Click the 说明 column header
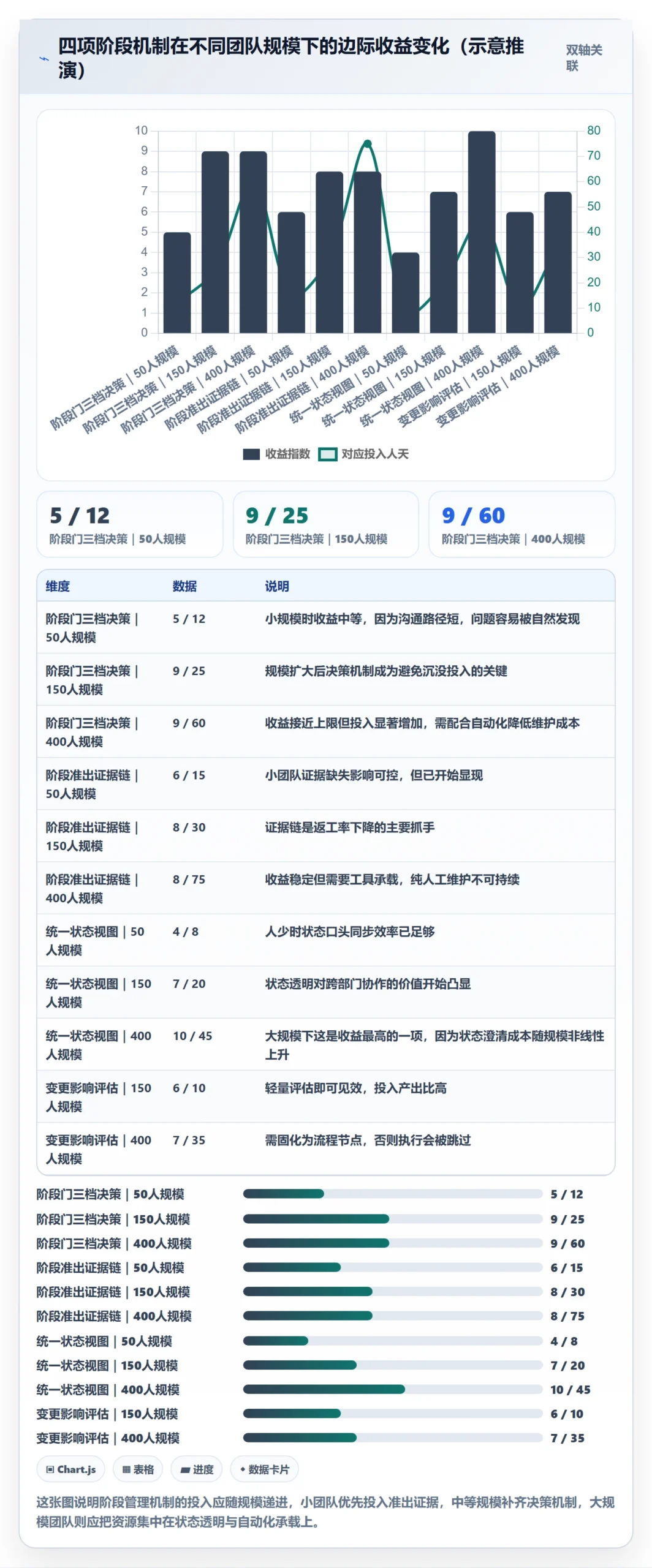 tap(277, 586)
